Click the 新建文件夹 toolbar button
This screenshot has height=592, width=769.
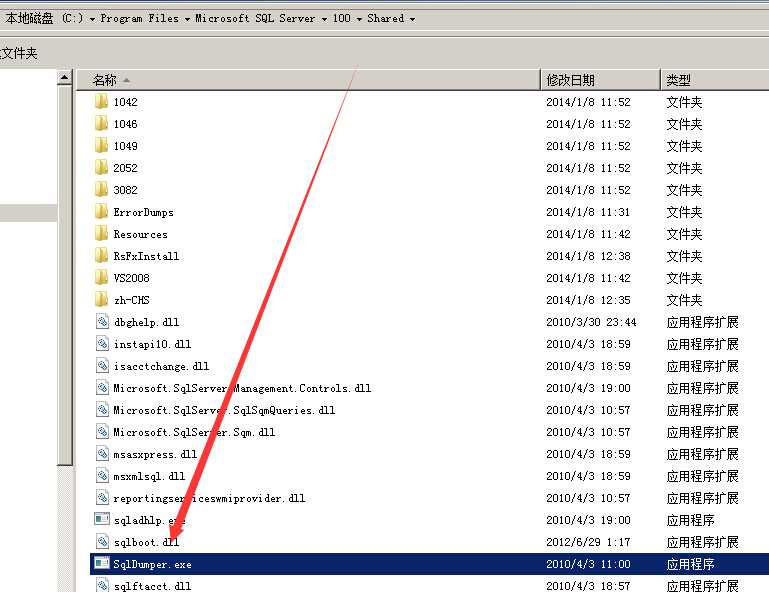tap(19, 53)
